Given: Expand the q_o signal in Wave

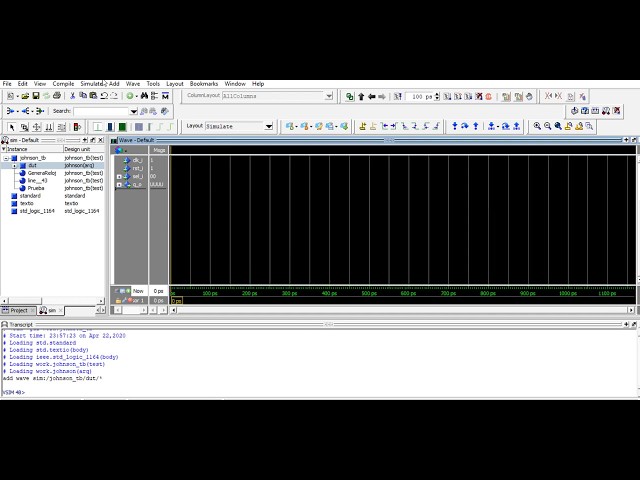Looking at the screenshot, I should click(119, 185).
